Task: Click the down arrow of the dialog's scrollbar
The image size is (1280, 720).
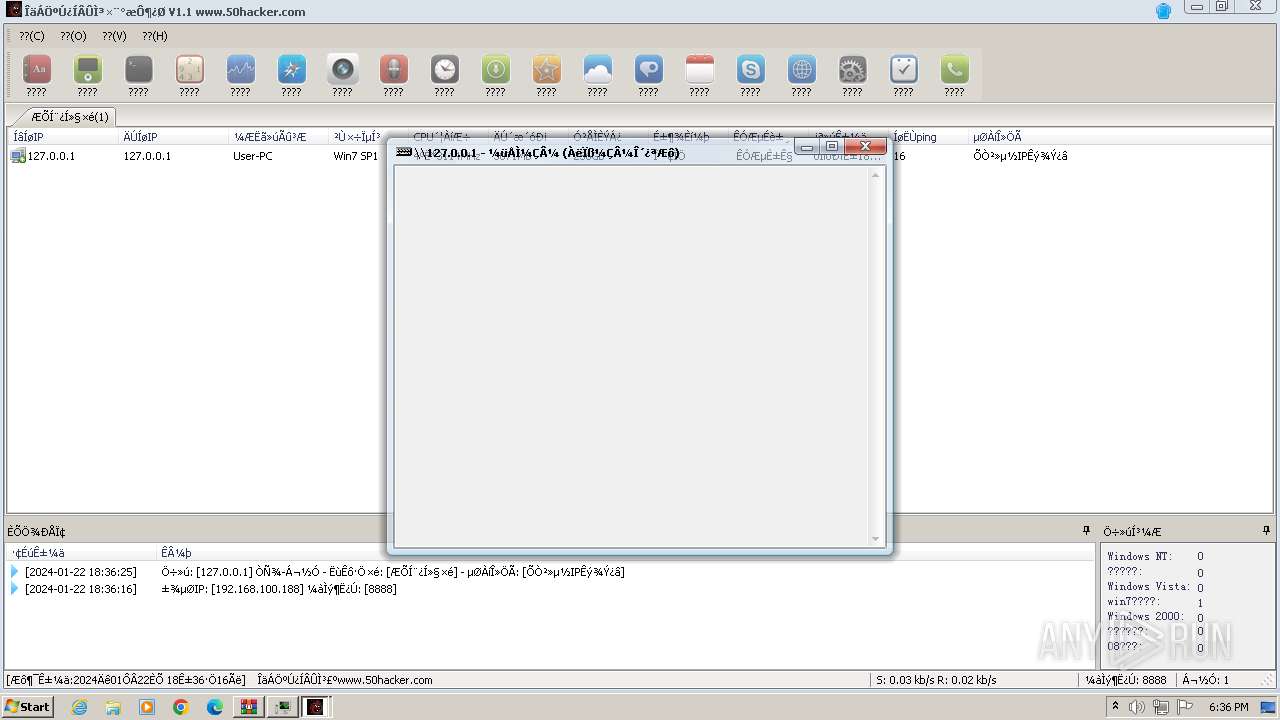Action: point(876,539)
